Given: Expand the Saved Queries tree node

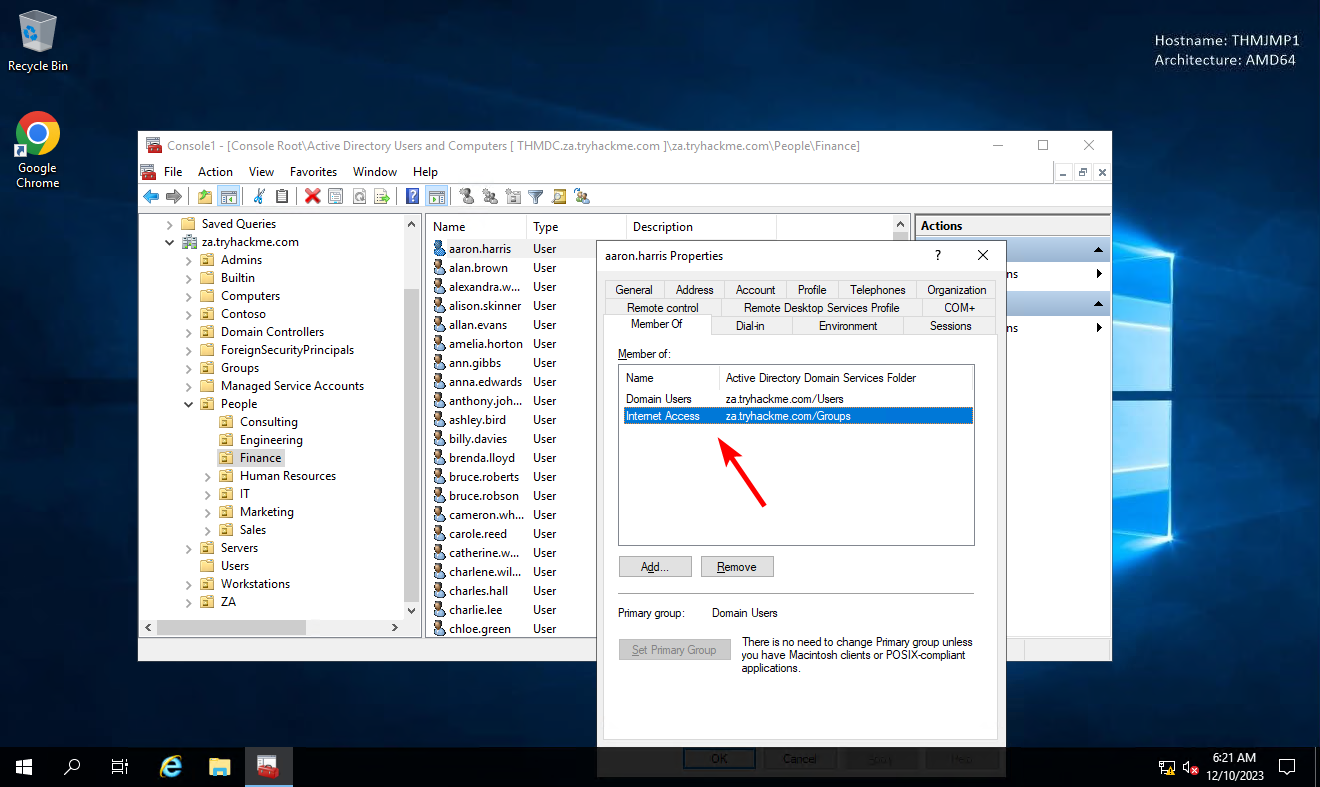Looking at the screenshot, I should click(169, 224).
